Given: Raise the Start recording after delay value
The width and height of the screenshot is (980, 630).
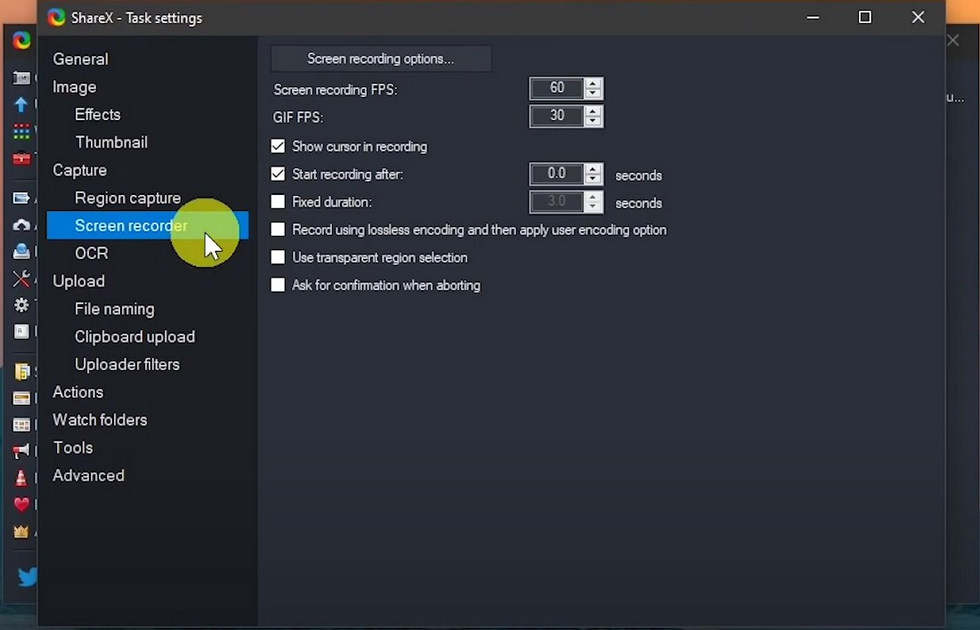Looking at the screenshot, I should [x=592, y=170].
